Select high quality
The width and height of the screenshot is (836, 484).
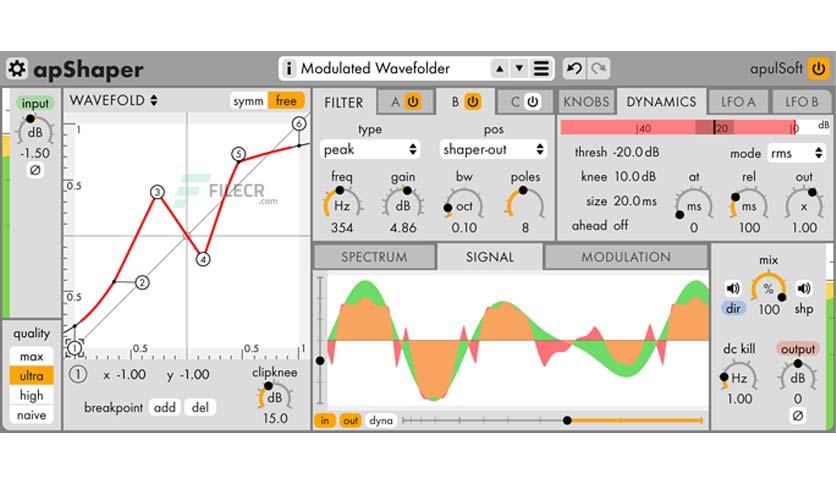point(31,396)
